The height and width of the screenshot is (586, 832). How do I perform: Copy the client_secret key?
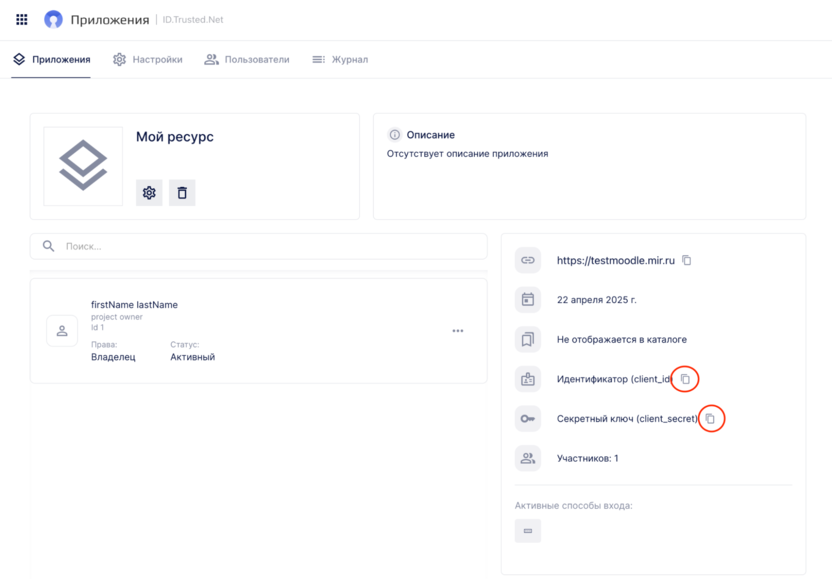tap(710, 419)
